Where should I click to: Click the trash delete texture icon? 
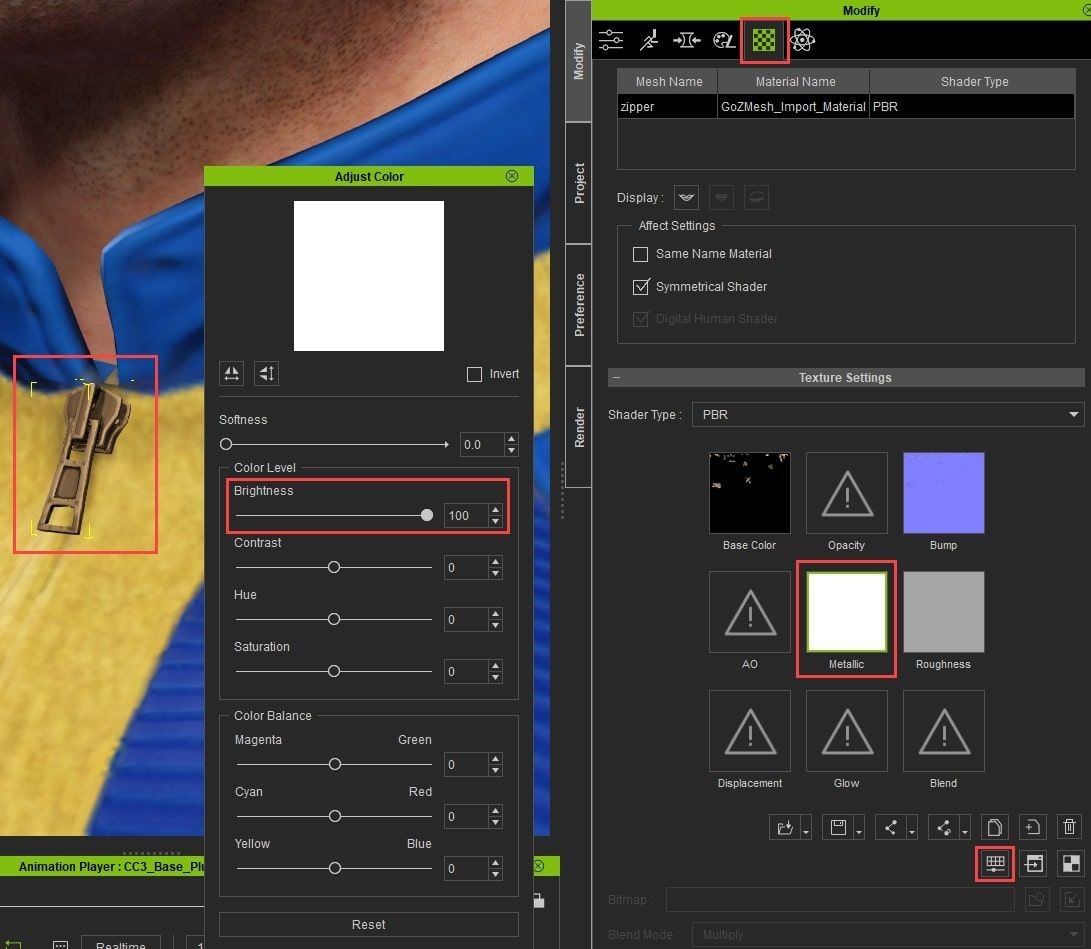tap(1069, 827)
